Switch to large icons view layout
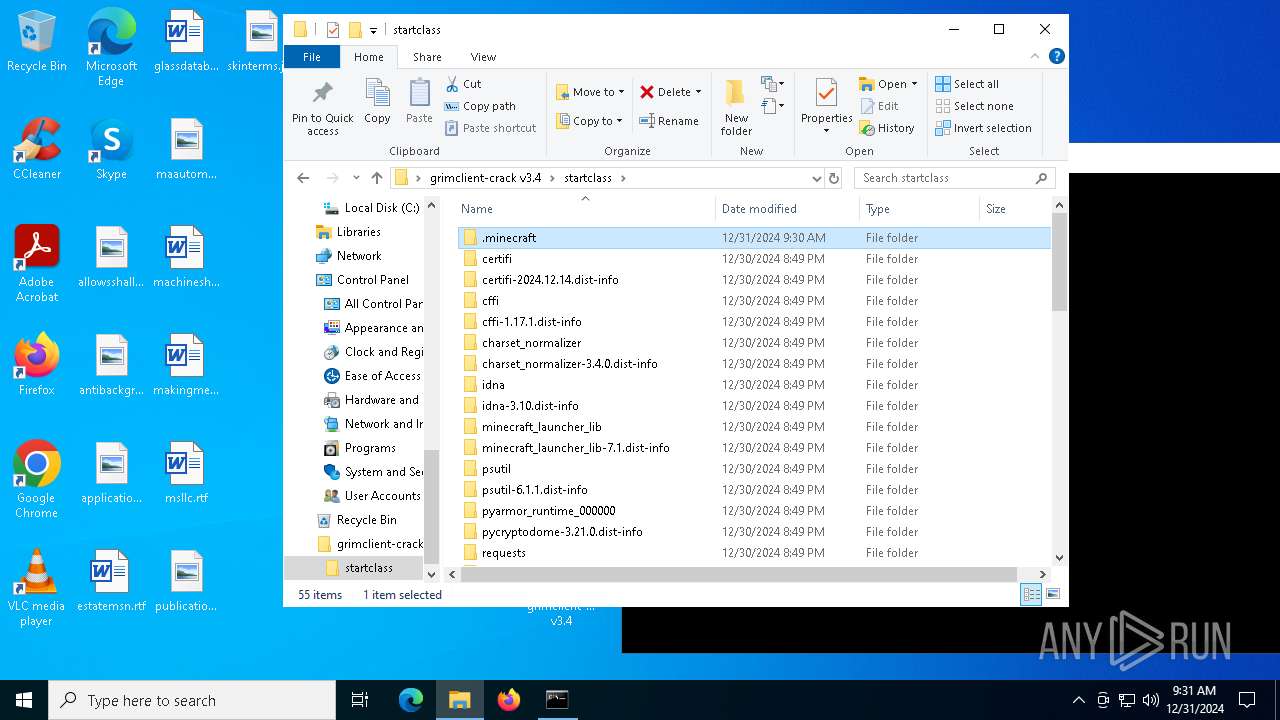 (x=1052, y=595)
